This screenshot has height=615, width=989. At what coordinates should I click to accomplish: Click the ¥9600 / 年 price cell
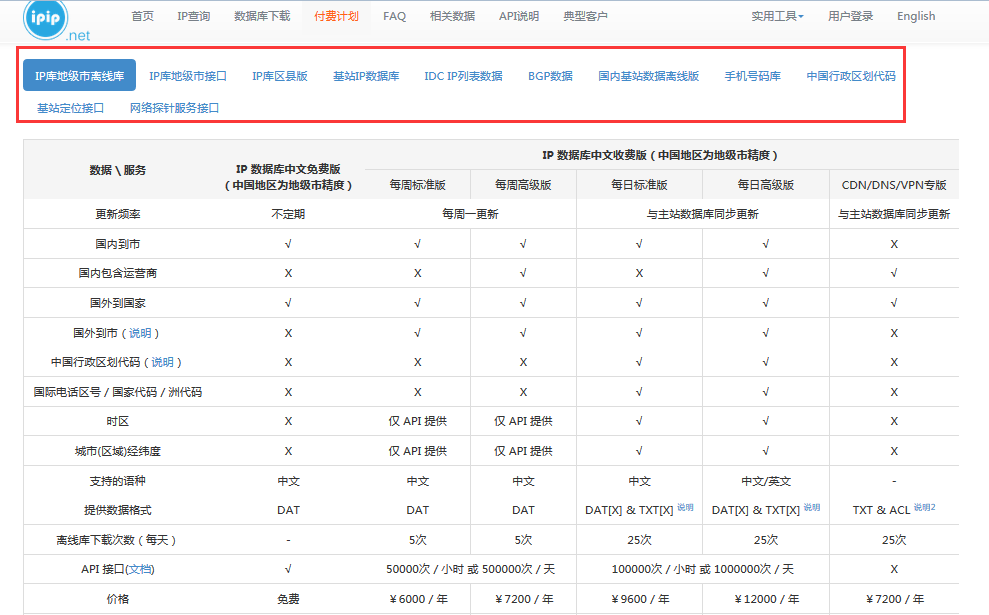tap(640, 599)
